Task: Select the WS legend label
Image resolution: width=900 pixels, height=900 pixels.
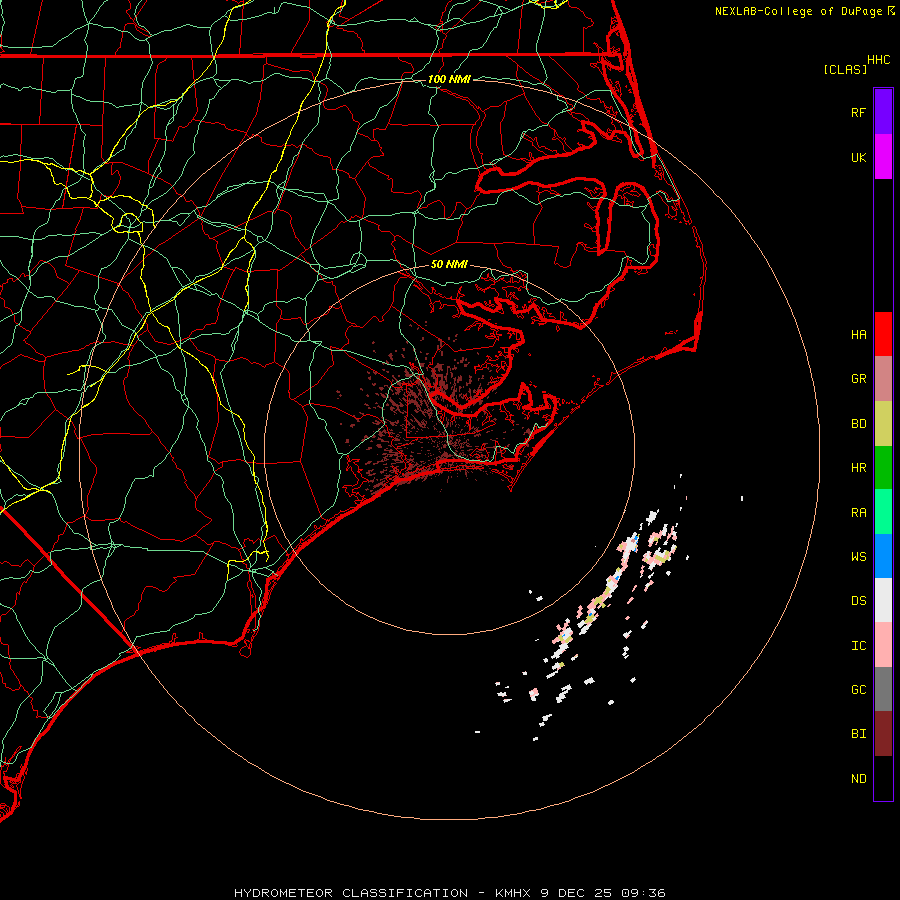Action: [x=858, y=557]
